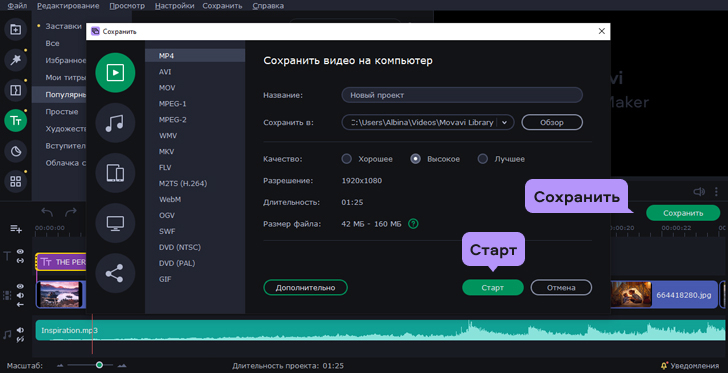Open the Справка menu

268,6
